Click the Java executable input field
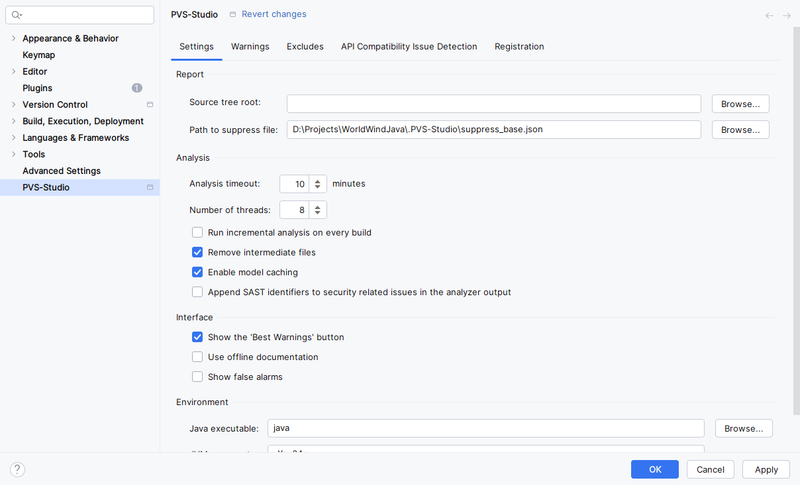This screenshot has width=800, height=485. click(x=484, y=429)
